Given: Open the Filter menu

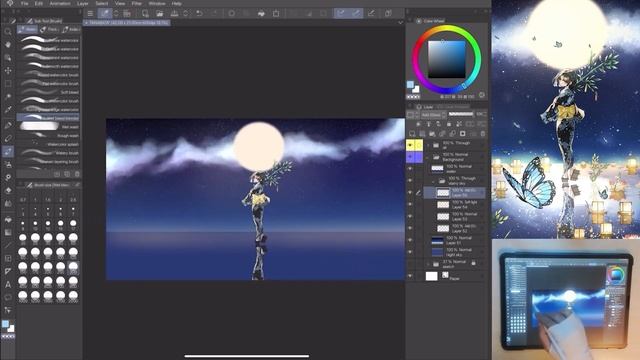Looking at the screenshot, I should coord(136,3).
